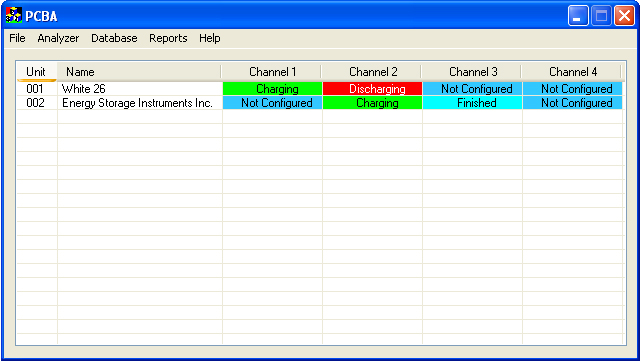Click the red Discharging cell
The height and width of the screenshot is (361, 640).
[x=372, y=89]
